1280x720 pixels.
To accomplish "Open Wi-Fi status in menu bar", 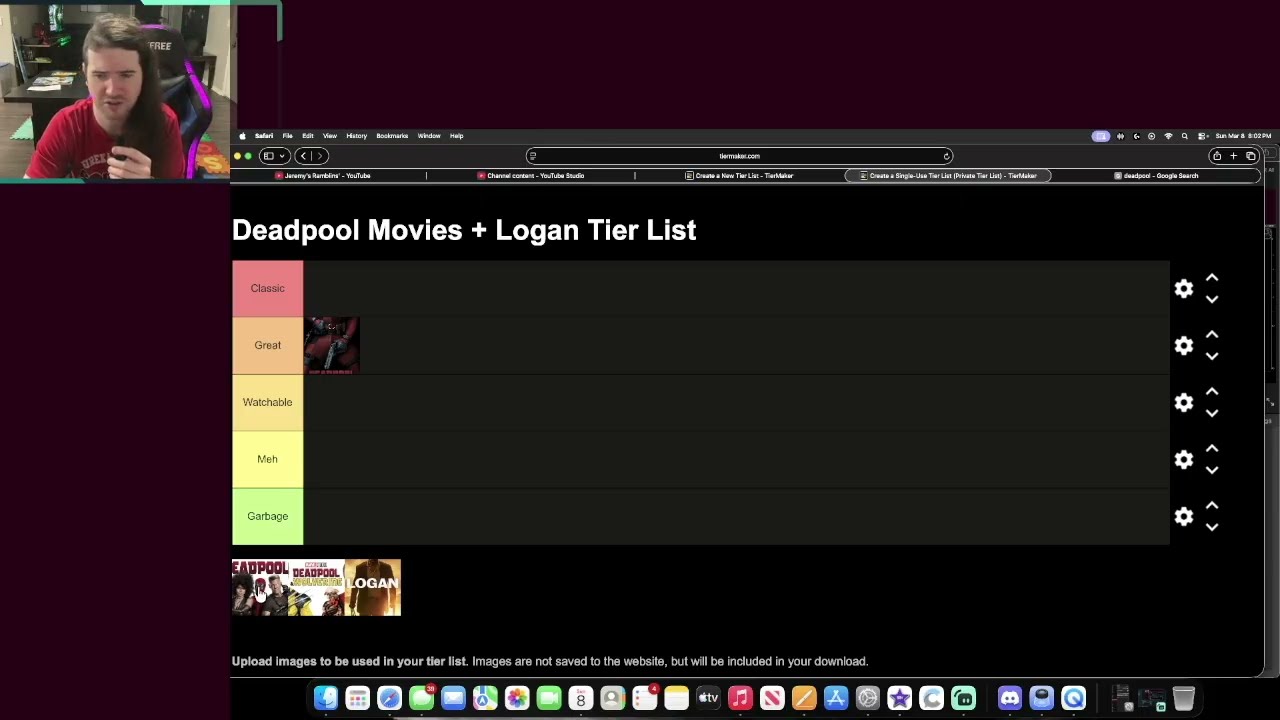I will (1168, 136).
